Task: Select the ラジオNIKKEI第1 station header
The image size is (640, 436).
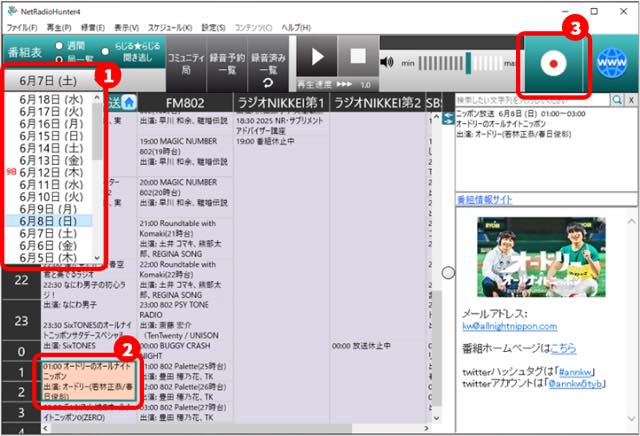Action: (x=281, y=103)
